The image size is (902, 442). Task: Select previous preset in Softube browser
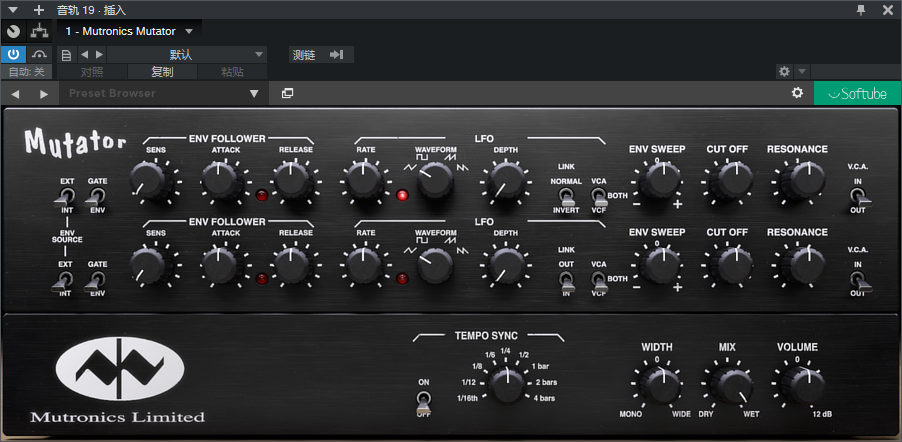point(16,93)
